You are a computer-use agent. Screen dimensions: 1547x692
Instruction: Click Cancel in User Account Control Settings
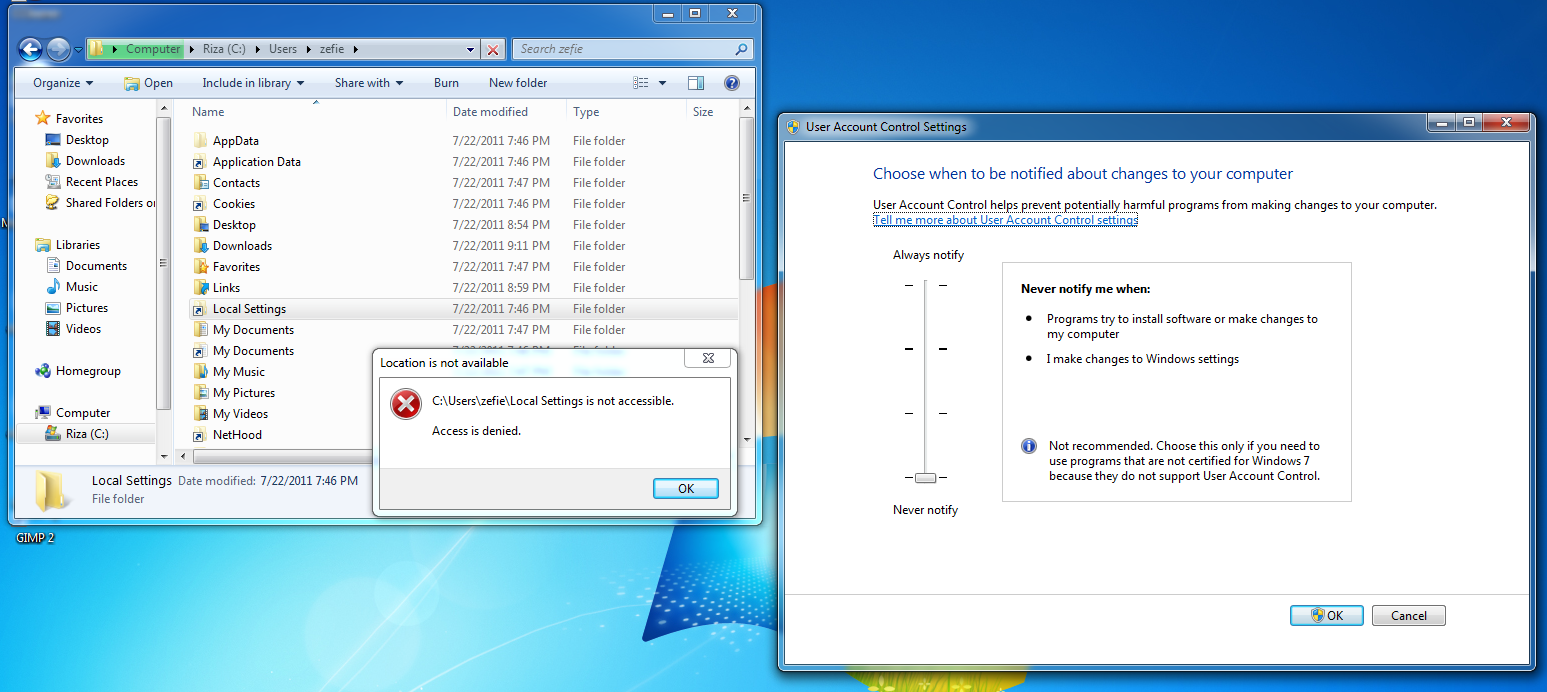pyautogui.click(x=1408, y=616)
